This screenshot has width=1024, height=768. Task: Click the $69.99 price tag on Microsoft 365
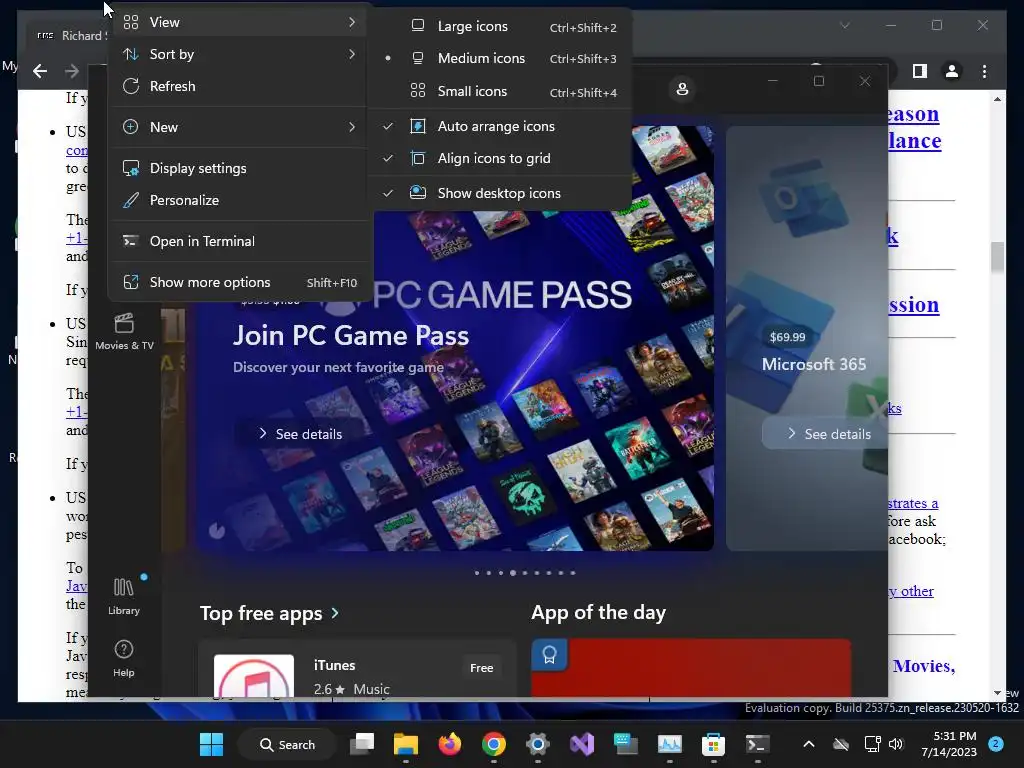point(787,337)
